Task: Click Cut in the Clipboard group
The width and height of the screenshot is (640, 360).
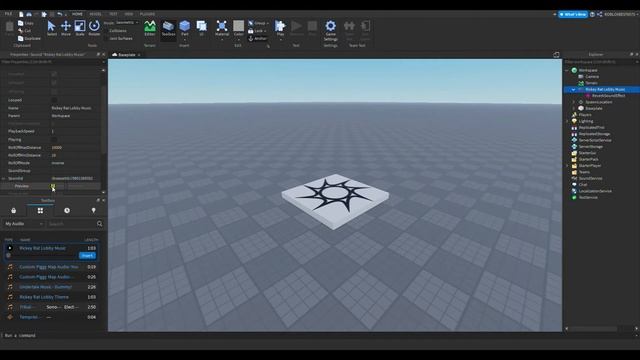Action: click(25, 31)
